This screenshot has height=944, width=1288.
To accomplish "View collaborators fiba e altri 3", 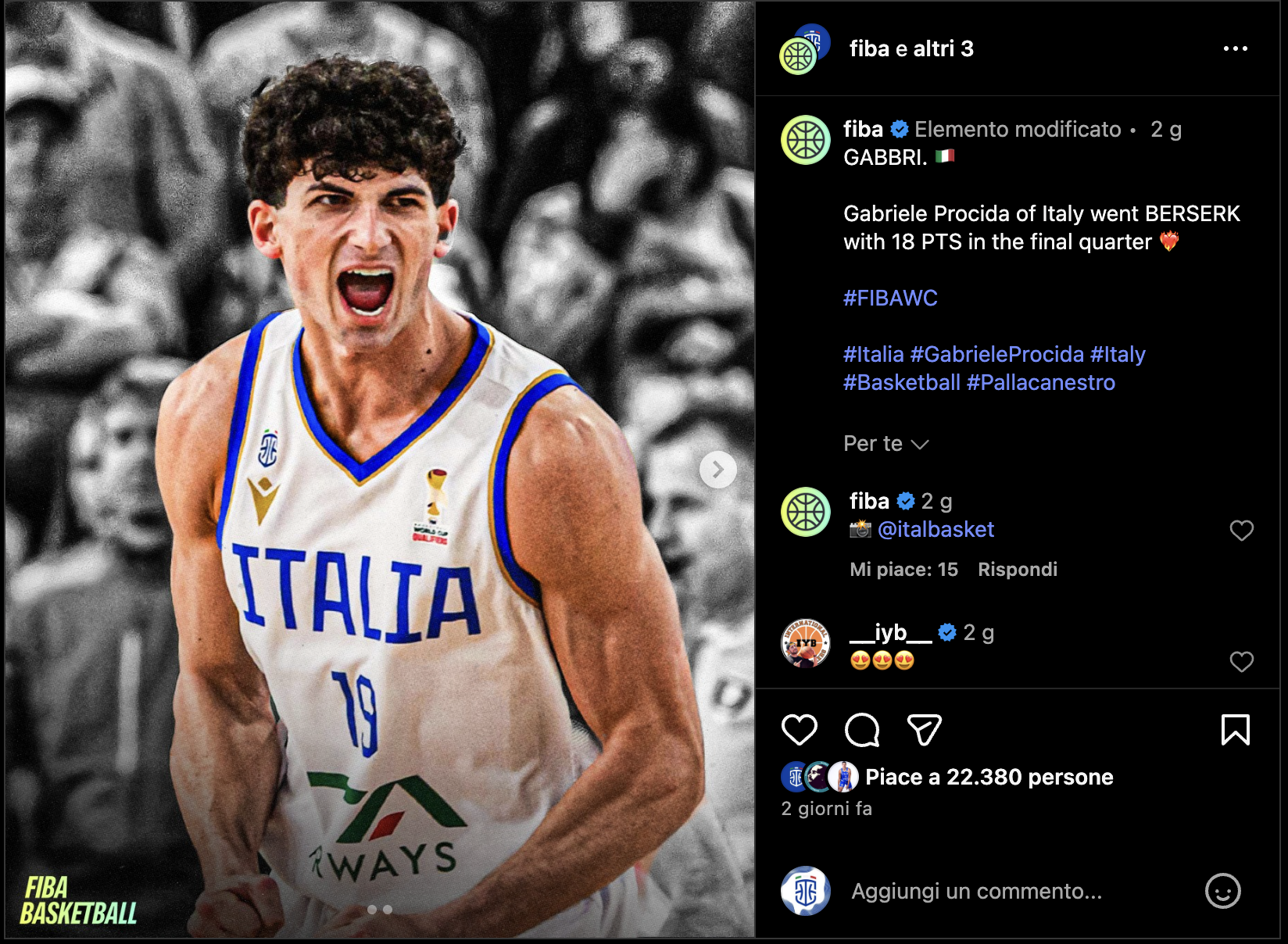I will [911, 48].
